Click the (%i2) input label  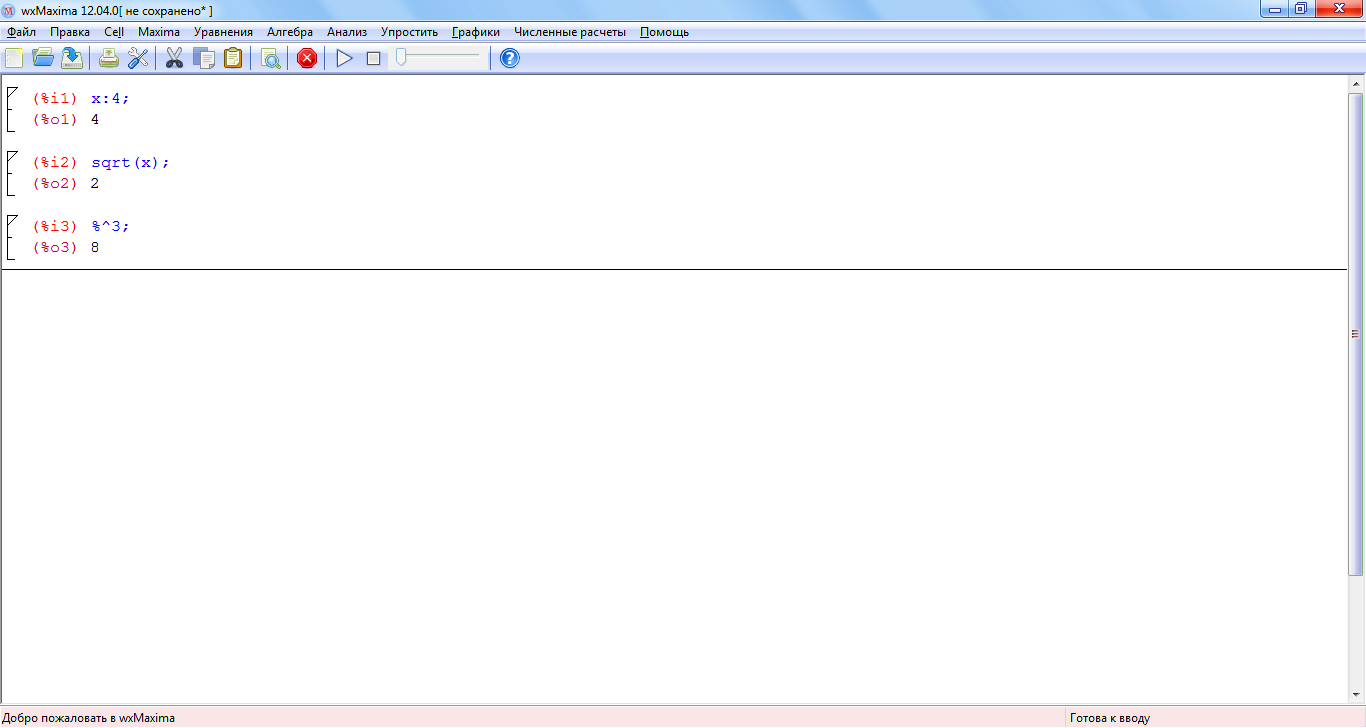click(x=55, y=162)
